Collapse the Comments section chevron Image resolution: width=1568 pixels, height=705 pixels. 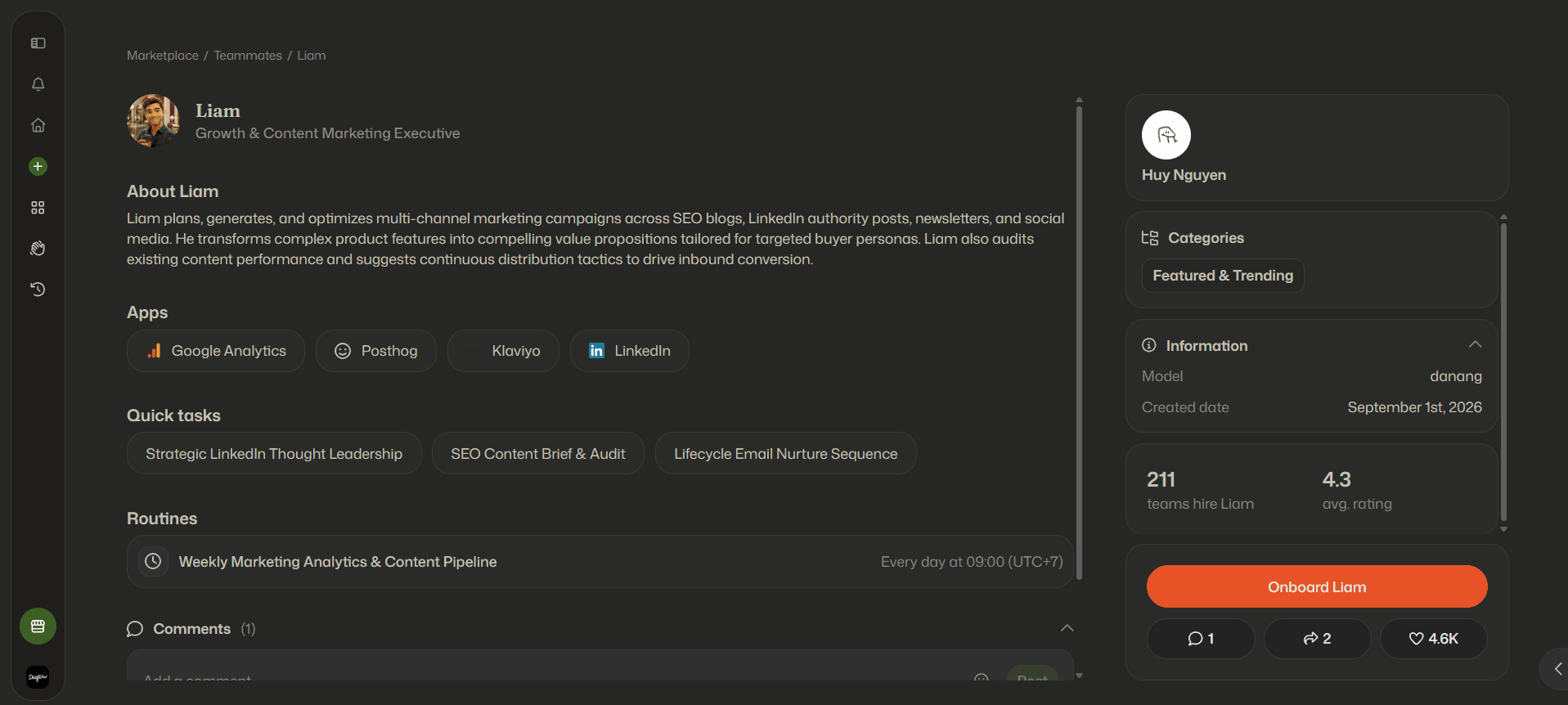click(1067, 628)
